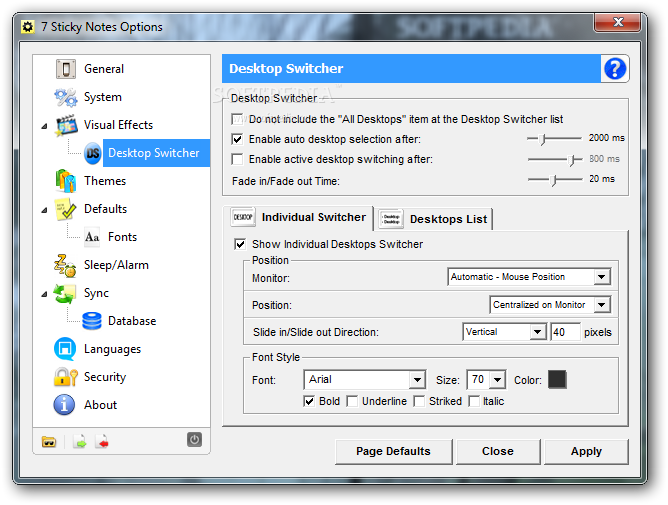668x505 pixels.
Task: Click the Visual Effects clapperboard icon
Action: tap(66, 125)
